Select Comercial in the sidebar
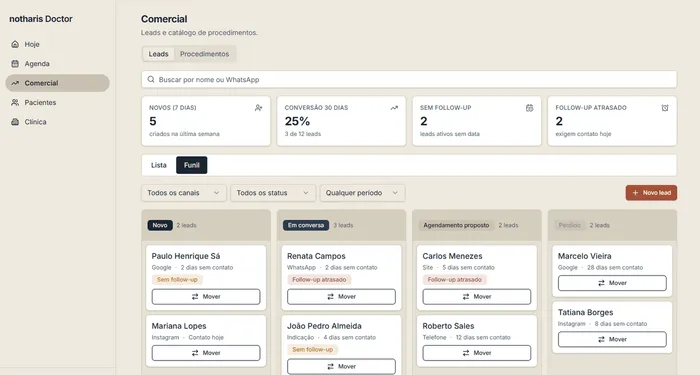 [57, 83]
